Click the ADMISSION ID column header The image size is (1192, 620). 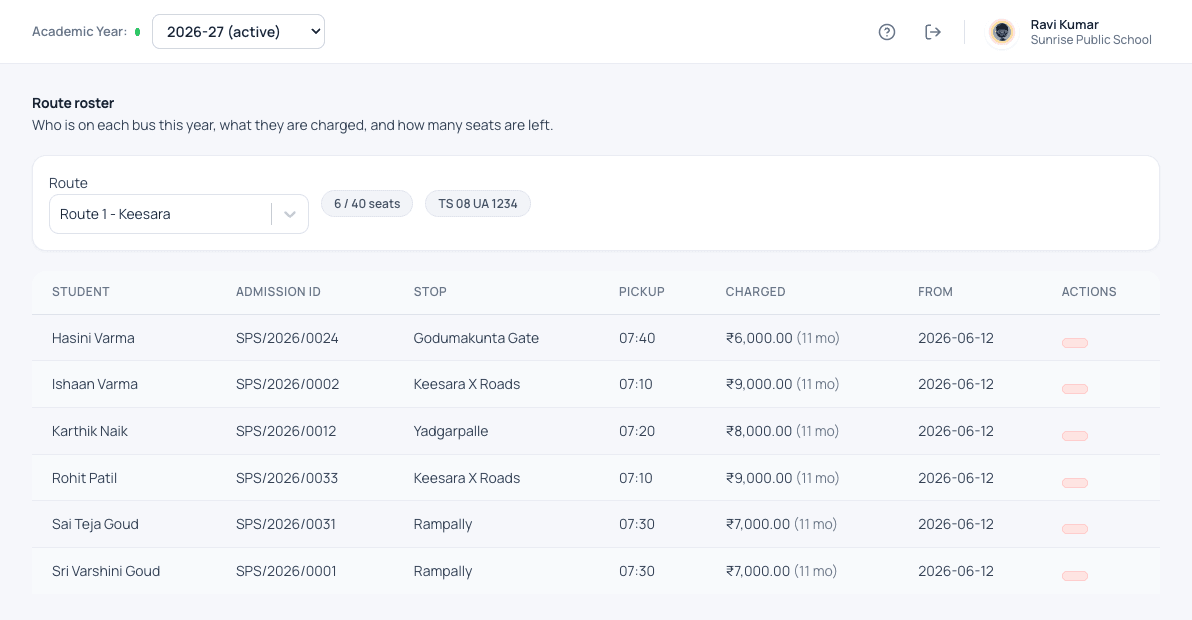click(x=278, y=292)
